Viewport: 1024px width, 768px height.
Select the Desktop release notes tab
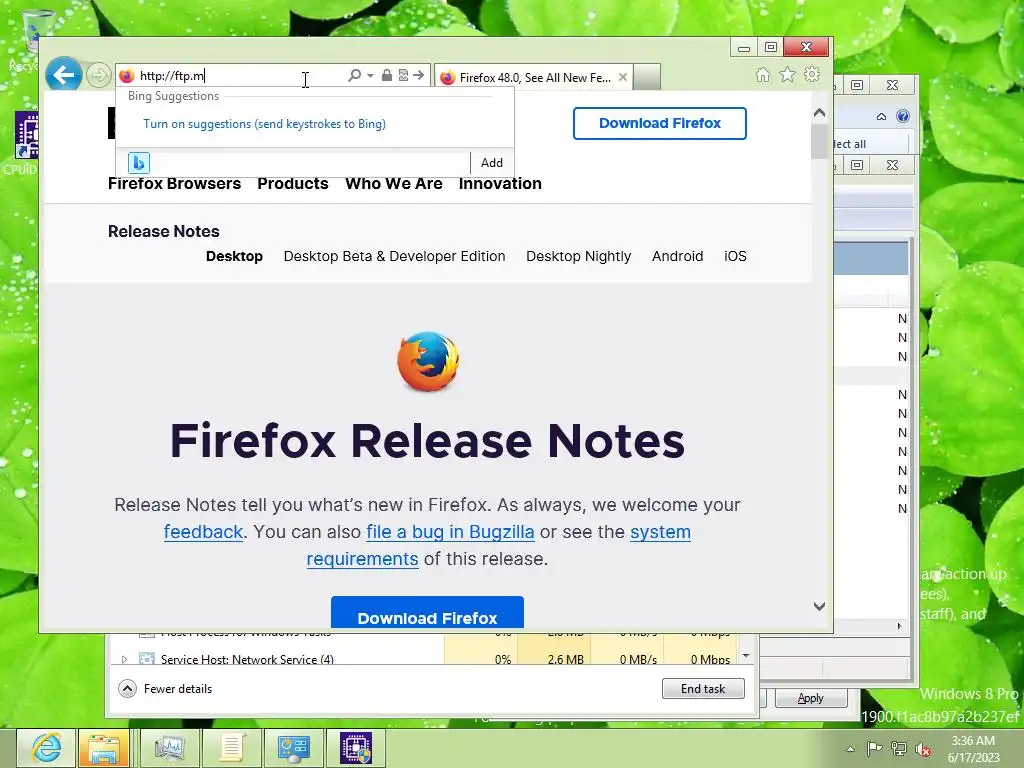[x=234, y=256]
